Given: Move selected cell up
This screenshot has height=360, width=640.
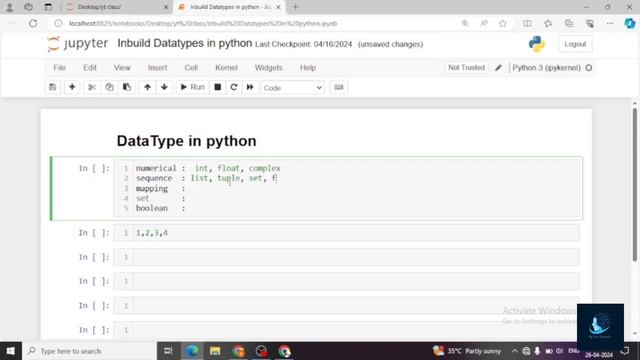Looking at the screenshot, I should tap(147, 87).
